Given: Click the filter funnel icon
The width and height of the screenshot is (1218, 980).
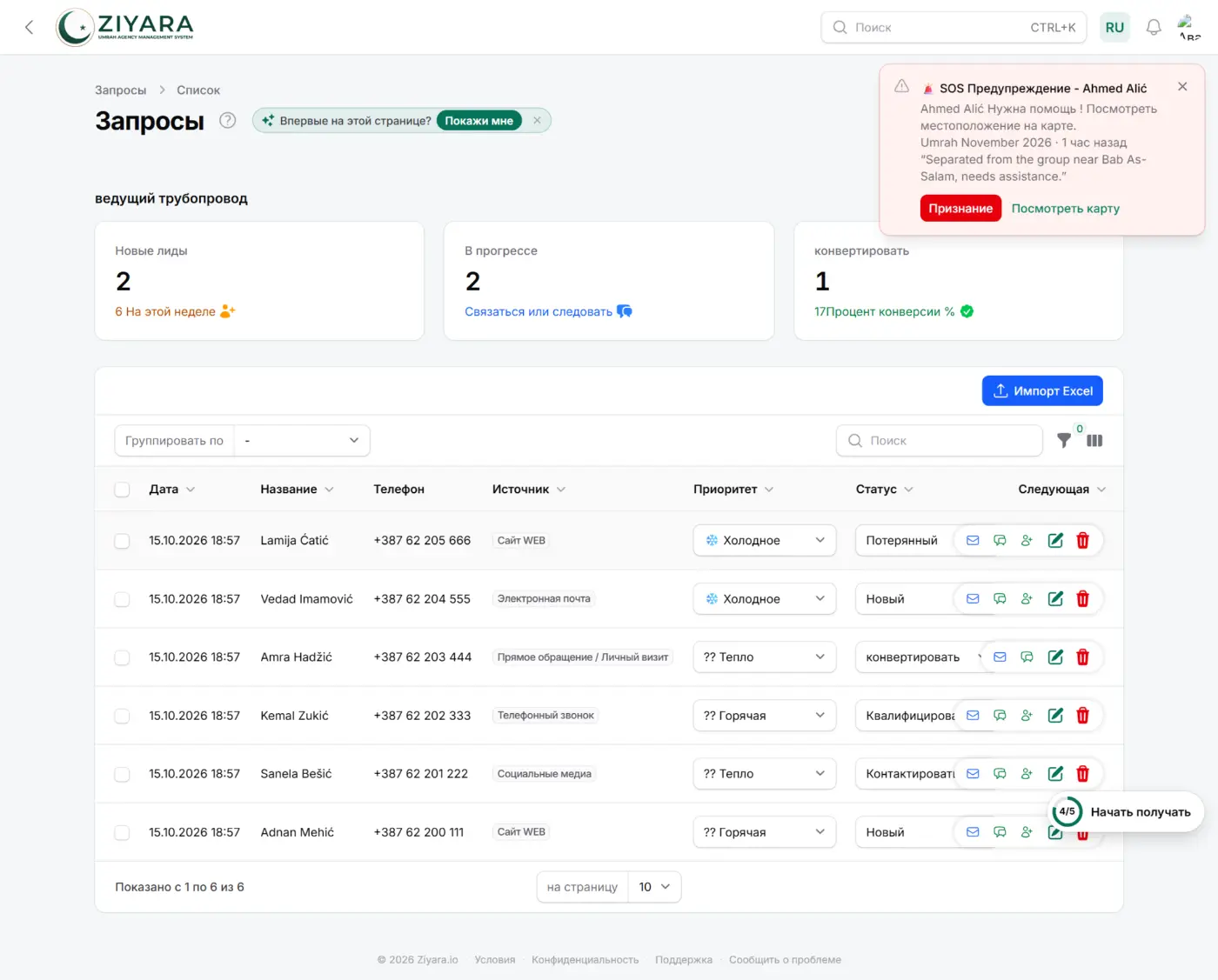Looking at the screenshot, I should pos(1063,441).
